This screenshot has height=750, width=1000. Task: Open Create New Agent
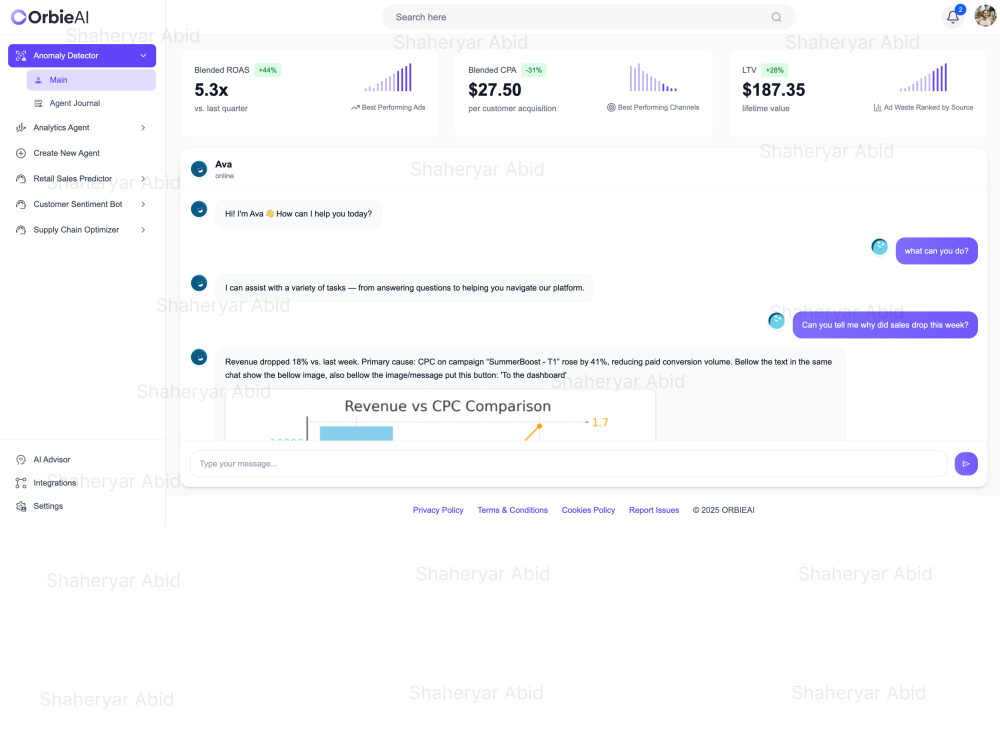[x=66, y=153]
